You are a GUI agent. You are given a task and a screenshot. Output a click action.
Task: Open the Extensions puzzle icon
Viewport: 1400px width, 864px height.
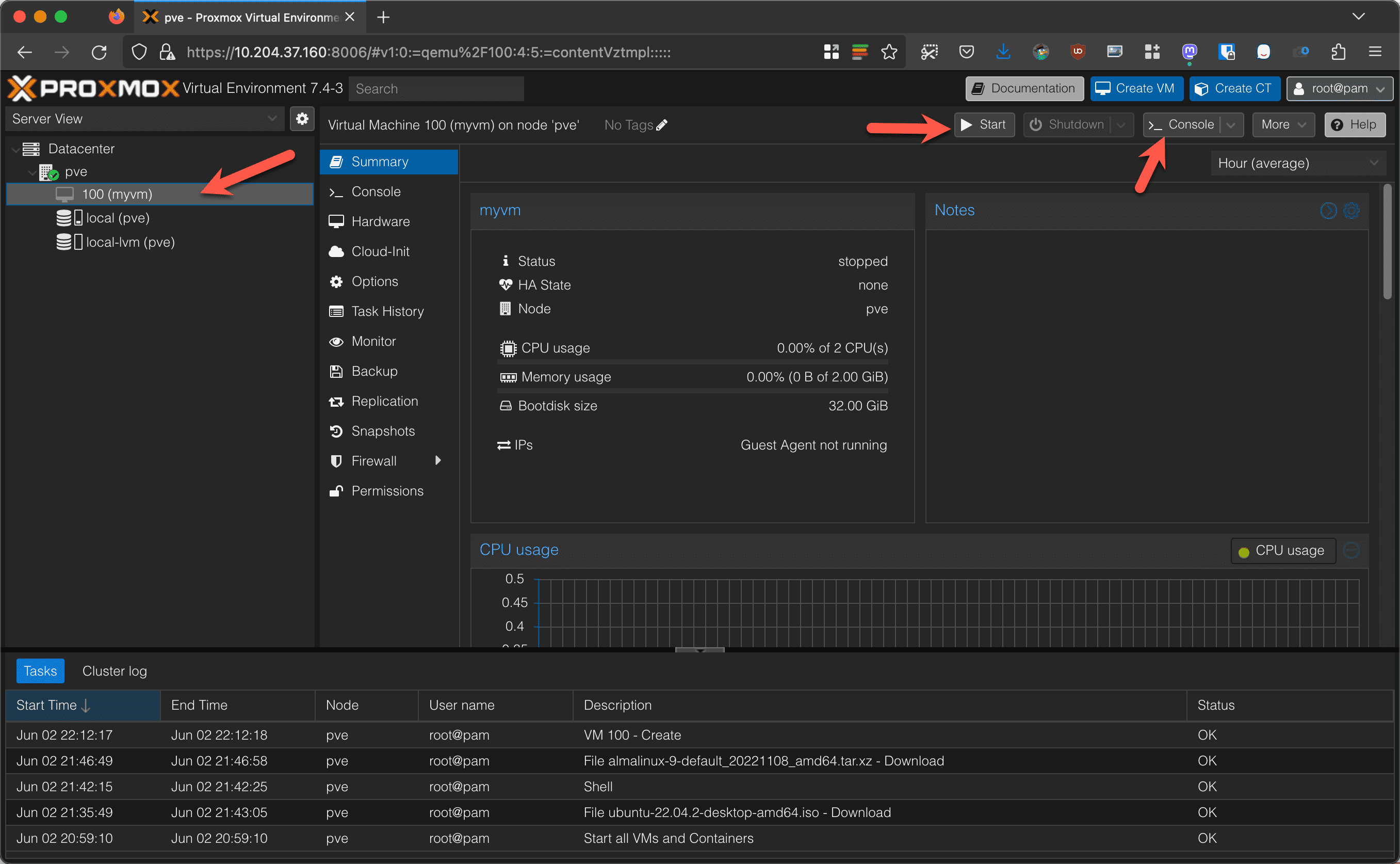pos(1338,52)
